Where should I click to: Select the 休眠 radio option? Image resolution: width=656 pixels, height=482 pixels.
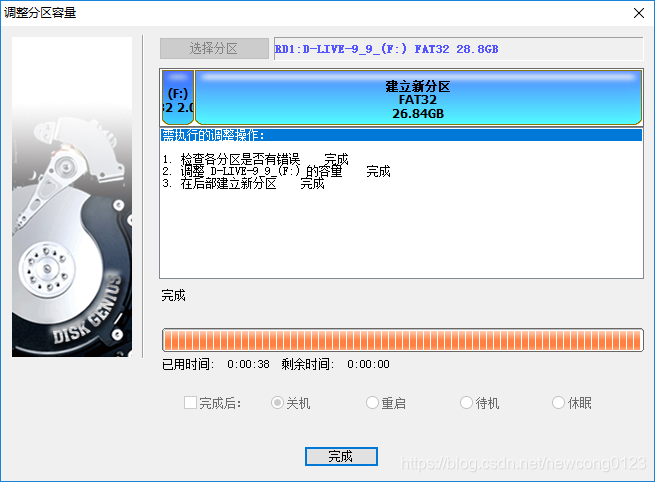pyautogui.click(x=558, y=403)
